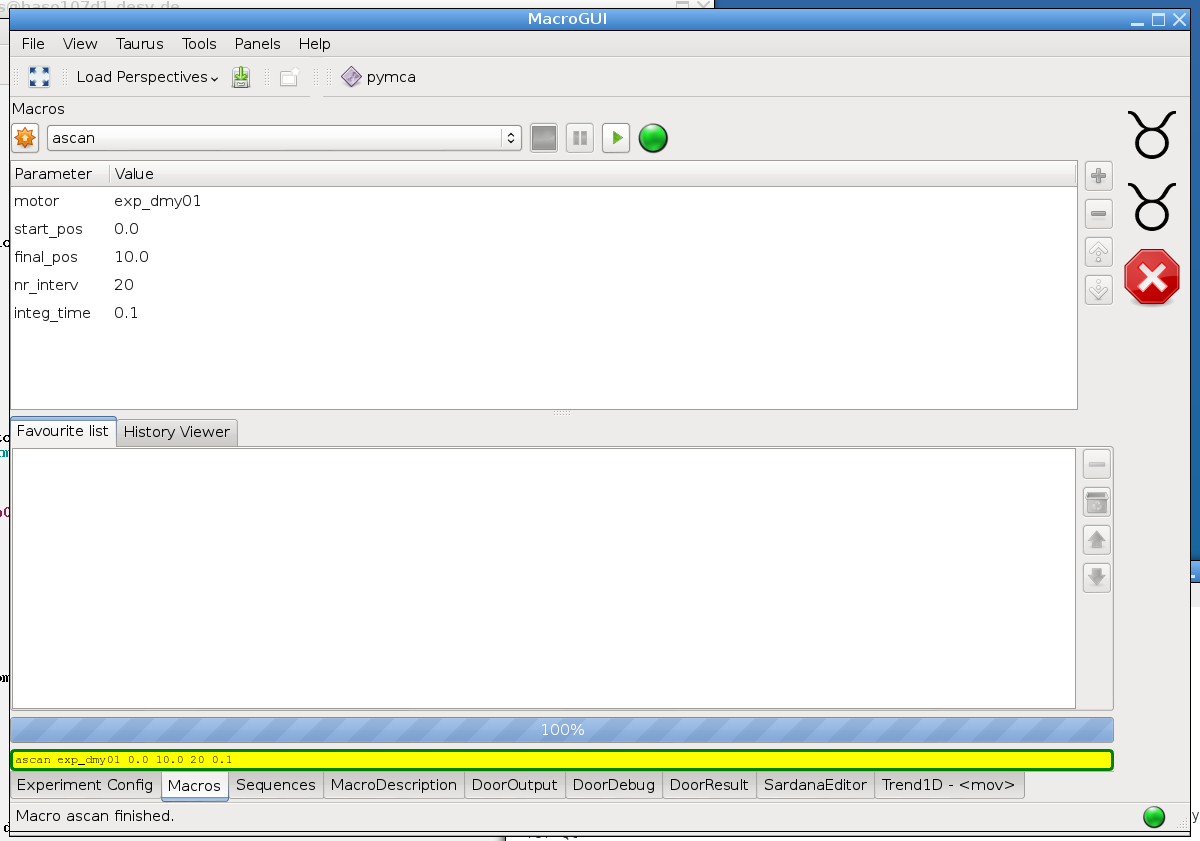Select the motor value exp_dmy01

(158, 201)
